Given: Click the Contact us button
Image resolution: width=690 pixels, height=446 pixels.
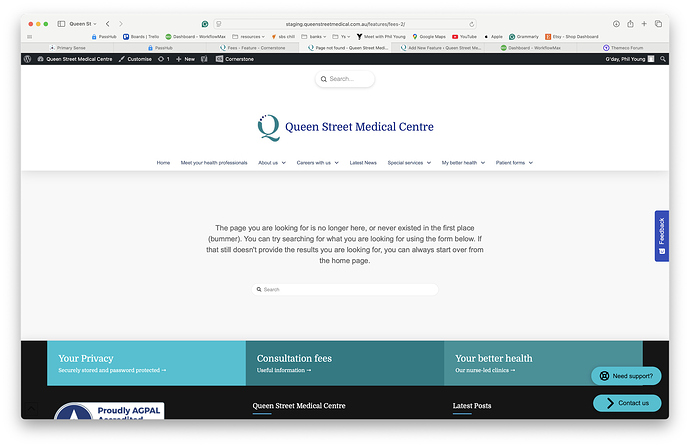Looking at the screenshot, I should click(x=626, y=403).
